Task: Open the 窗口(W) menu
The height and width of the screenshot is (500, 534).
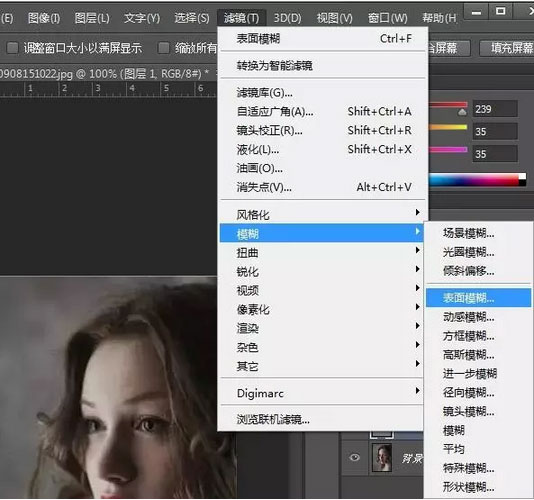Action: (388, 18)
